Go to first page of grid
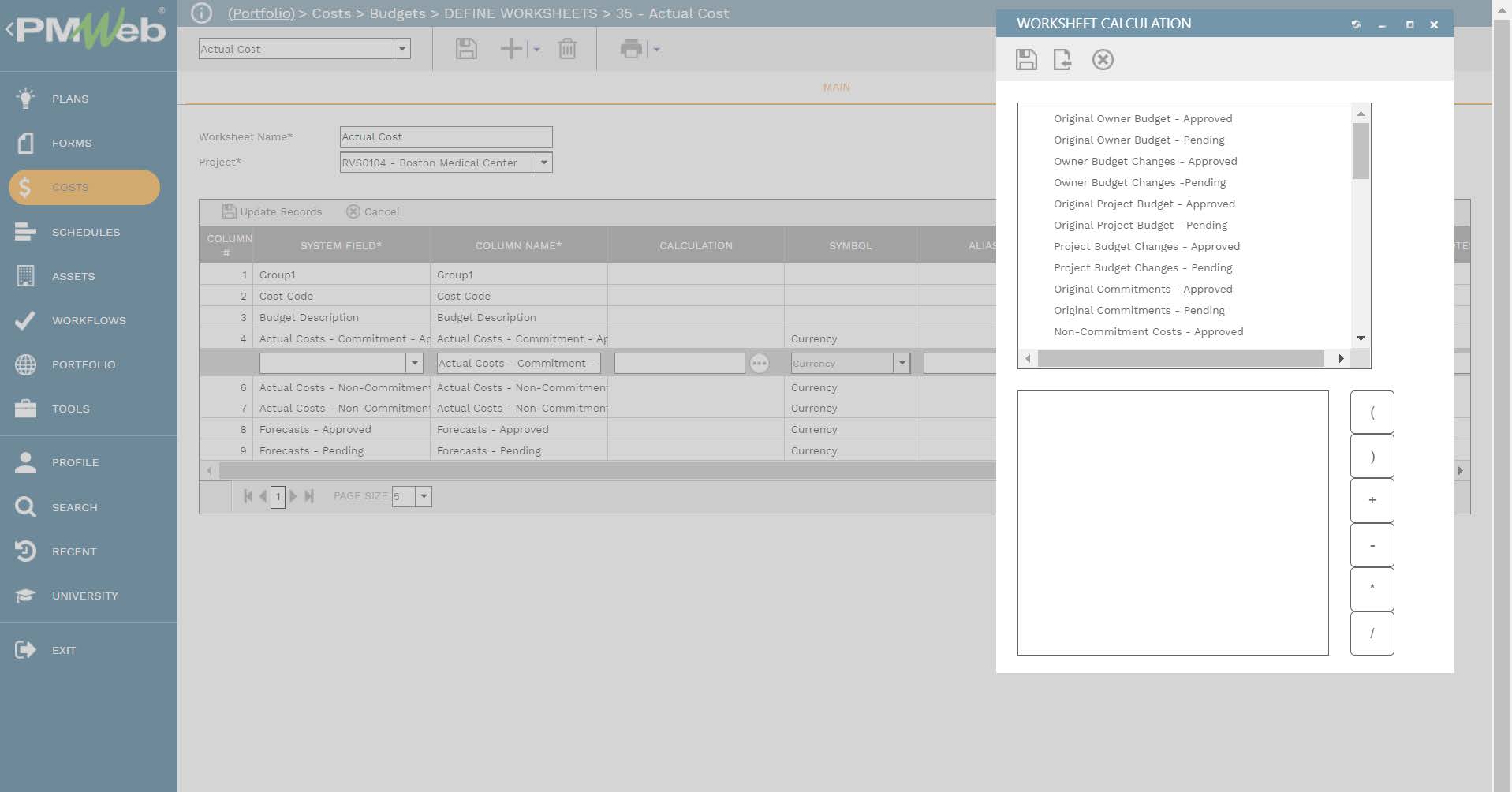 248,496
